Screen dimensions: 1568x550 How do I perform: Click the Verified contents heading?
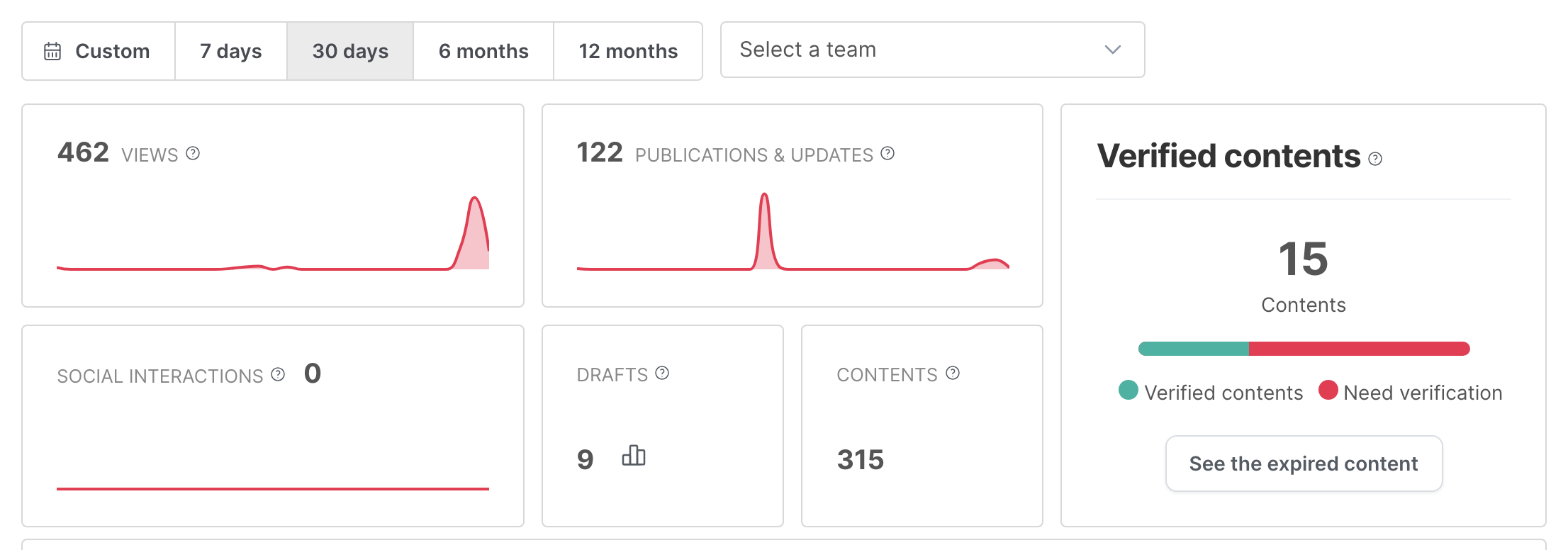point(1229,156)
